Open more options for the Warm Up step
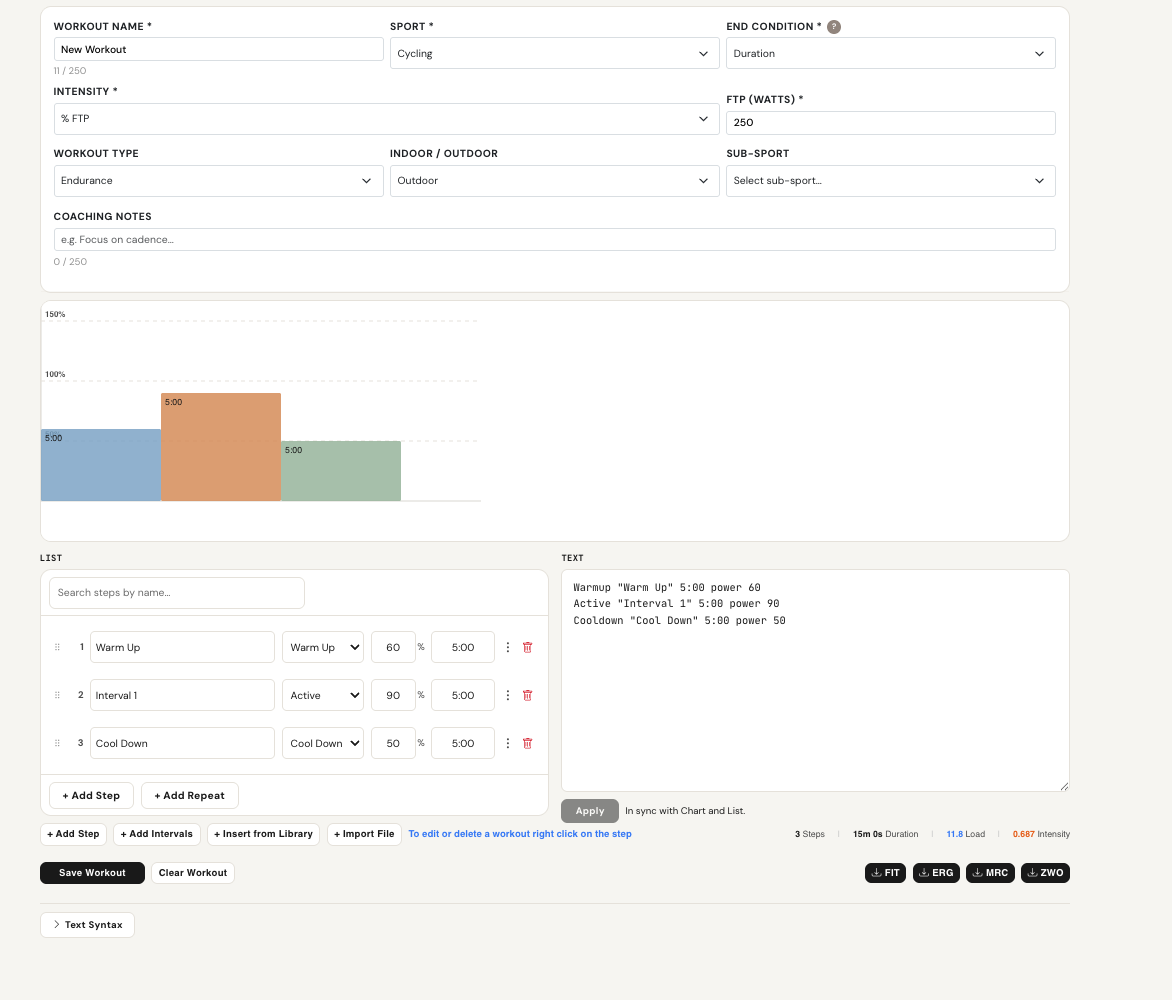The image size is (1172, 1000). [x=508, y=647]
